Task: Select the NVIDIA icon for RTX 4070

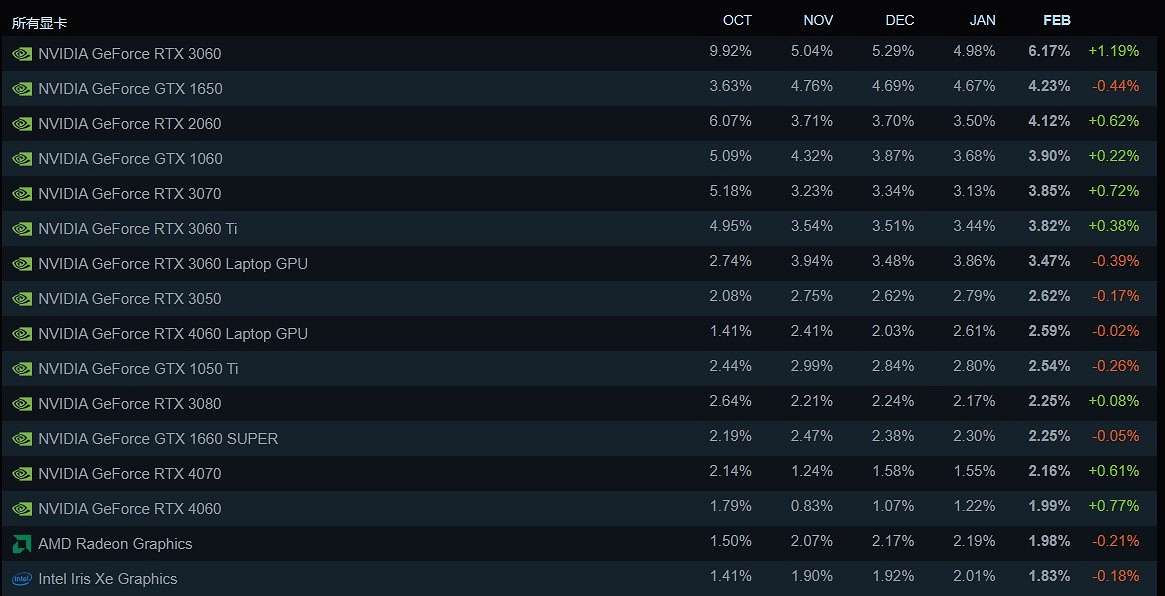Action: point(21,474)
